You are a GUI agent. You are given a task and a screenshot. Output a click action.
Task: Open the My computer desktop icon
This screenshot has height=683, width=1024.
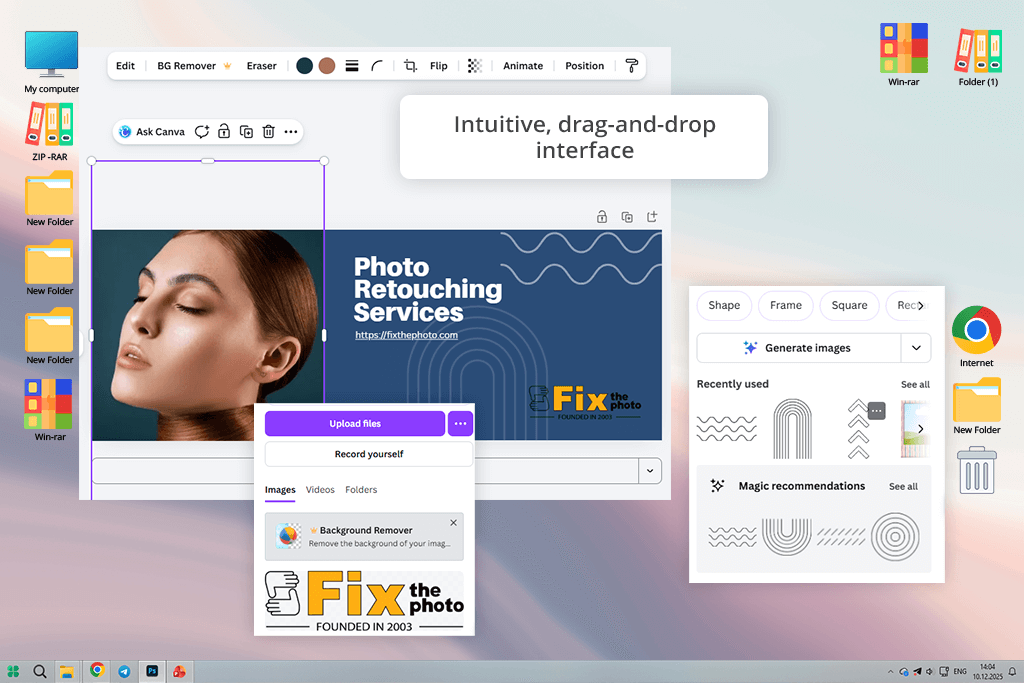[52, 62]
